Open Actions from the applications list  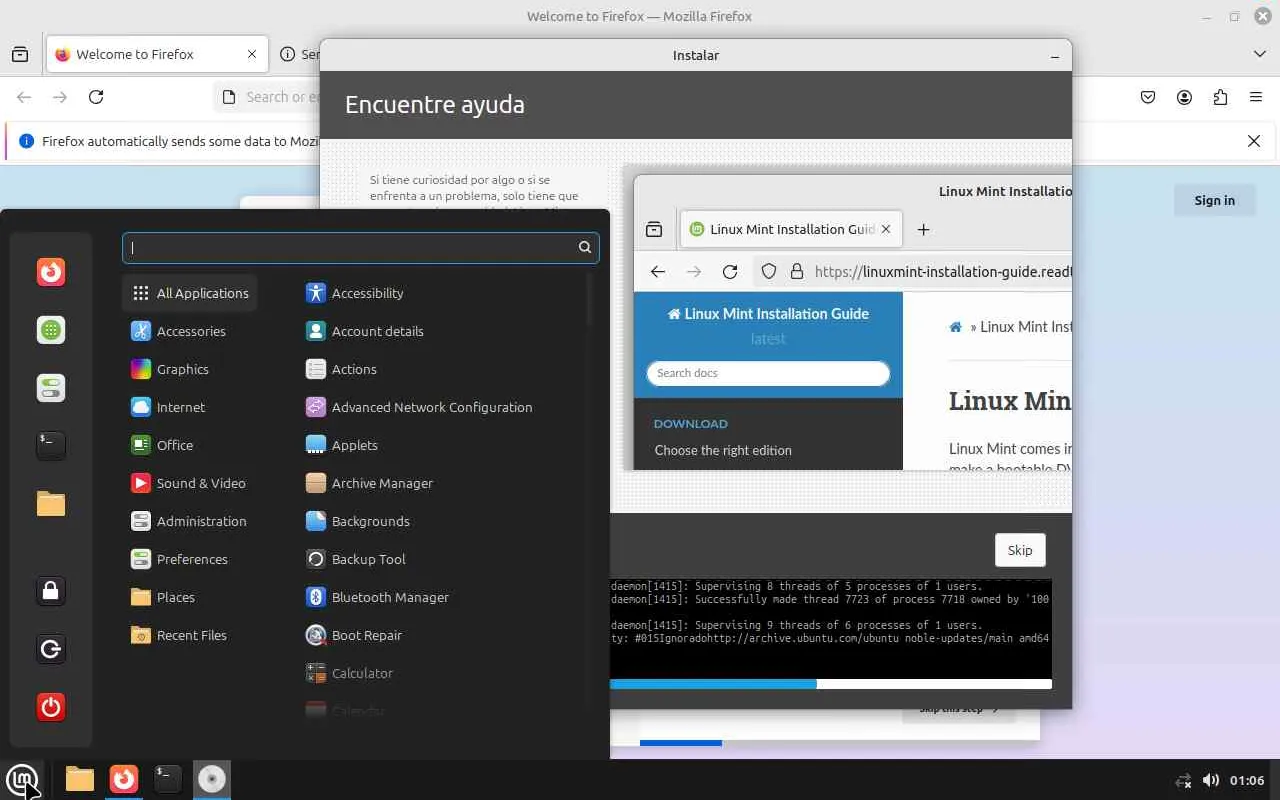pyautogui.click(x=440, y=369)
